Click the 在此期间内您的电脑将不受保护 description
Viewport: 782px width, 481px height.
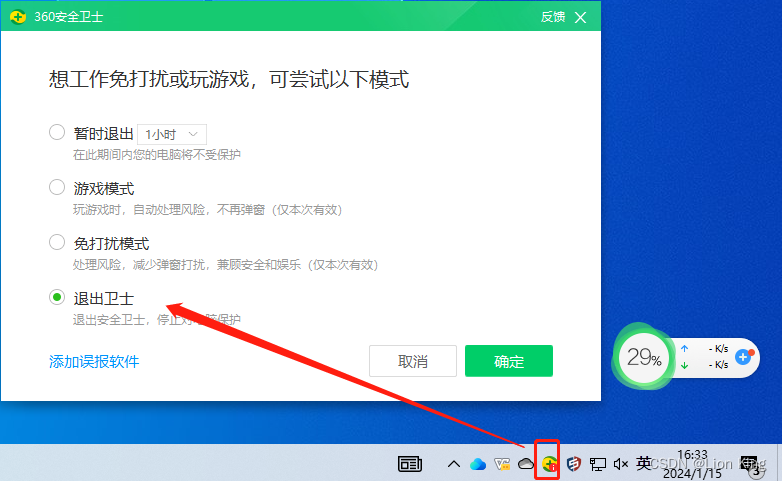coord(157,155)
